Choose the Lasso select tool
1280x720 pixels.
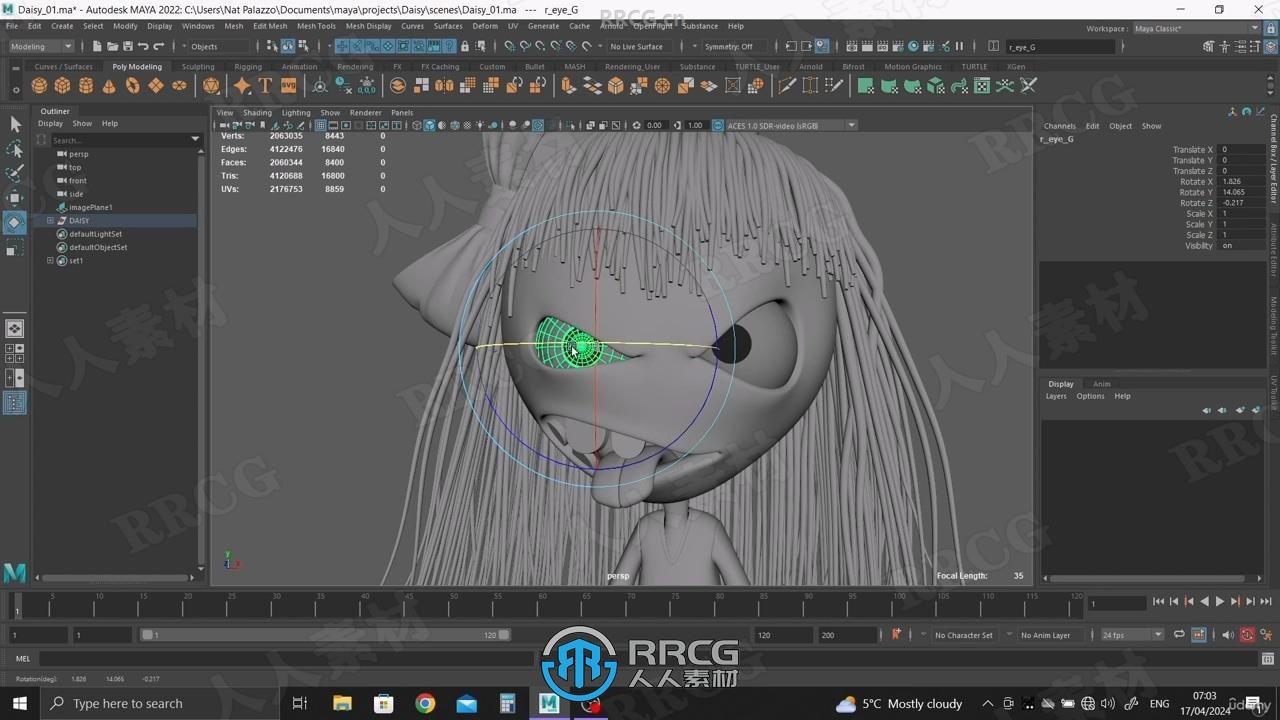(x=15, y=149)
